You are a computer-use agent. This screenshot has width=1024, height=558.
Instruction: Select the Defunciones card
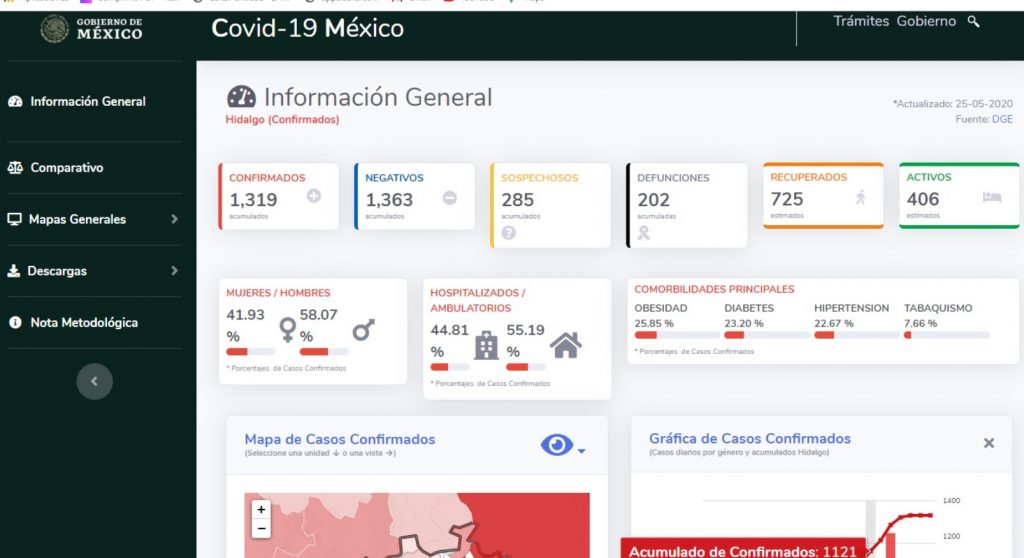[687, 205]
